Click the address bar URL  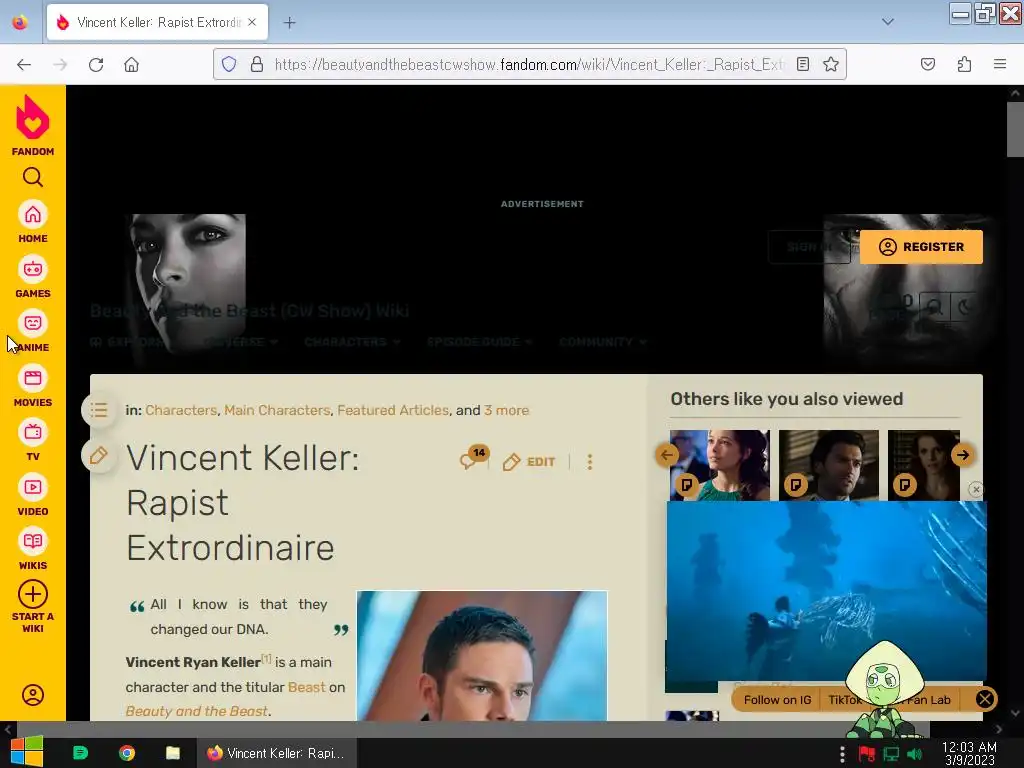(x=529, y=64)
